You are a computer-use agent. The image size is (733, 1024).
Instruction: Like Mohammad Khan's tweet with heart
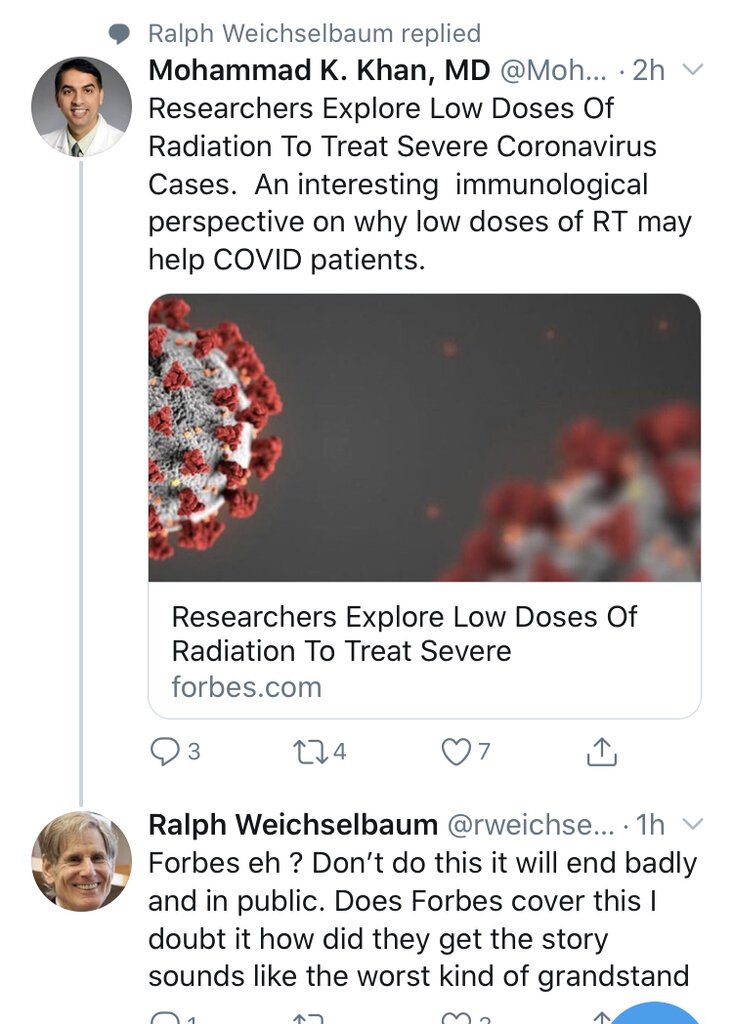point(456,752)
